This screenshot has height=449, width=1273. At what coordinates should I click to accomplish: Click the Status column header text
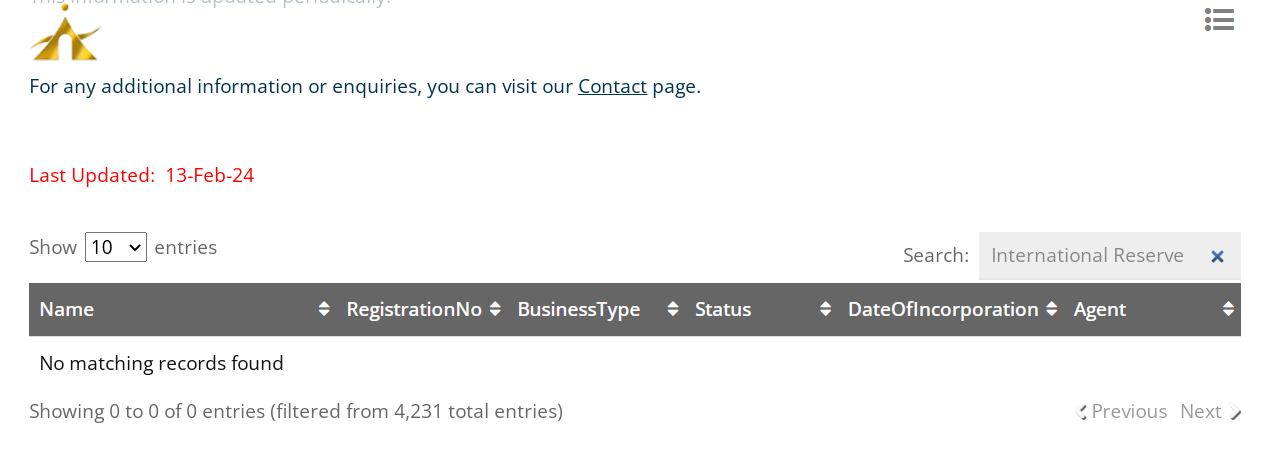(x=723, y=309)
